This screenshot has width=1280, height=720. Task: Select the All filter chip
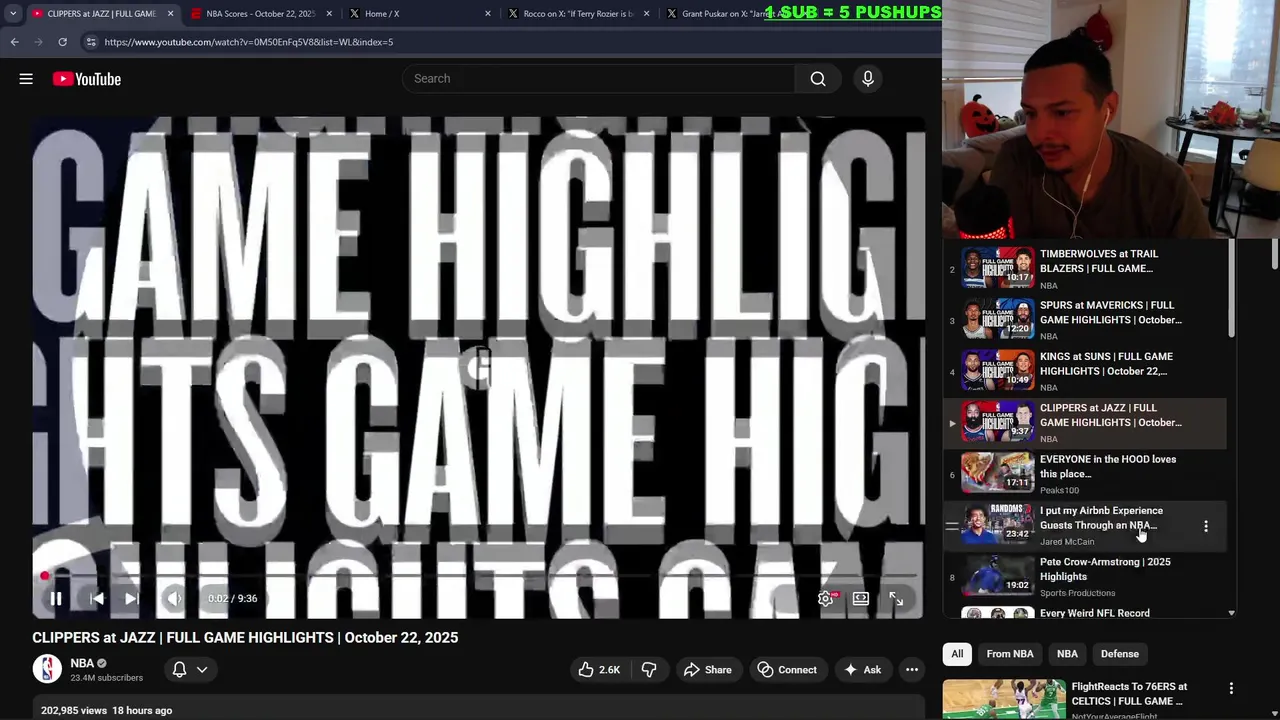pyautogui.click(x=957, y=654)
